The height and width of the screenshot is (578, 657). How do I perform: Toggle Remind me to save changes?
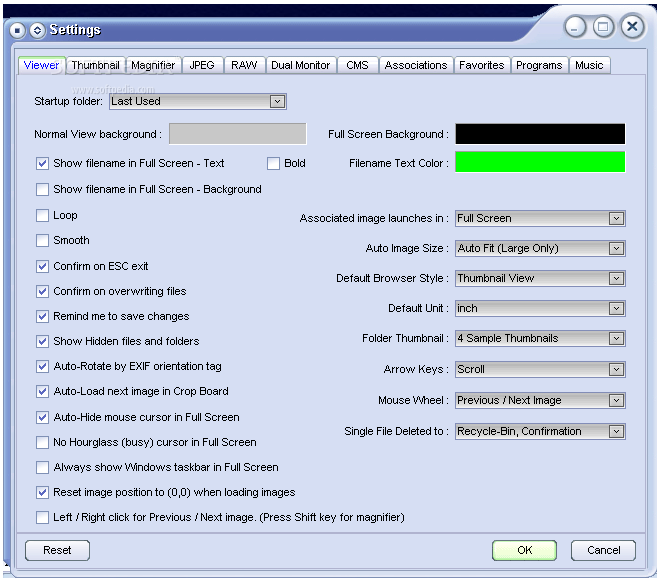pyautogui.click(x=42, y=316)
